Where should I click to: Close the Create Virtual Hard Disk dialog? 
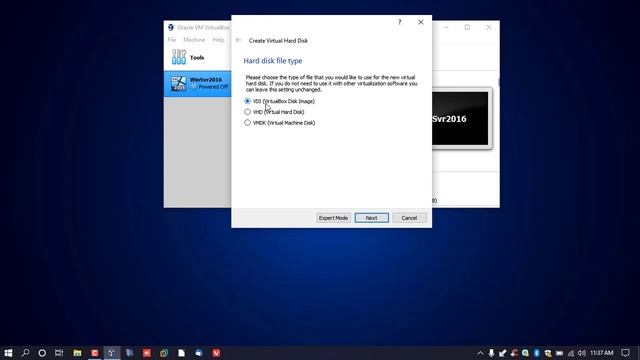pyautogui.click(x=420, y=22)
